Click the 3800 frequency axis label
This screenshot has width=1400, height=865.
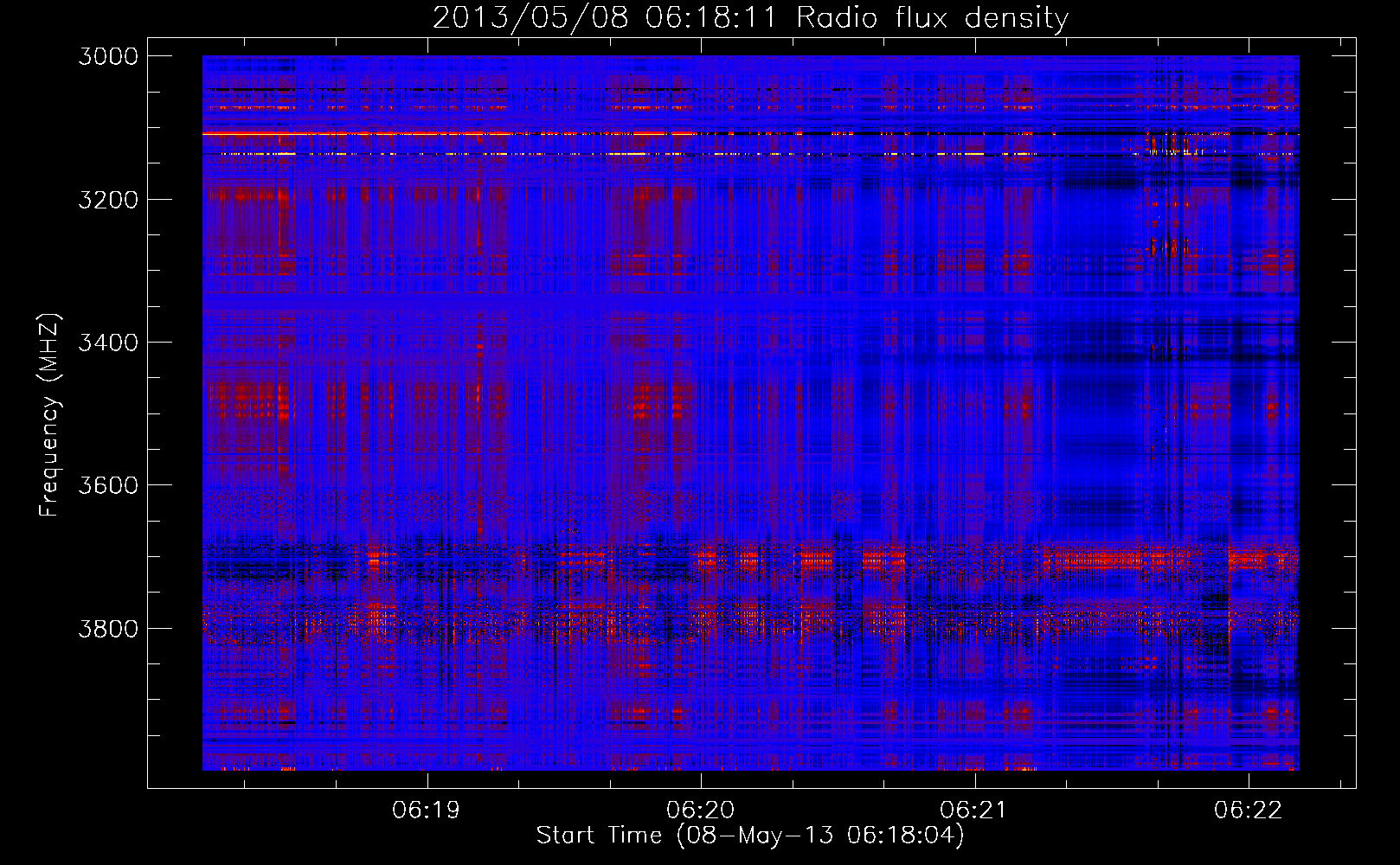108,628
